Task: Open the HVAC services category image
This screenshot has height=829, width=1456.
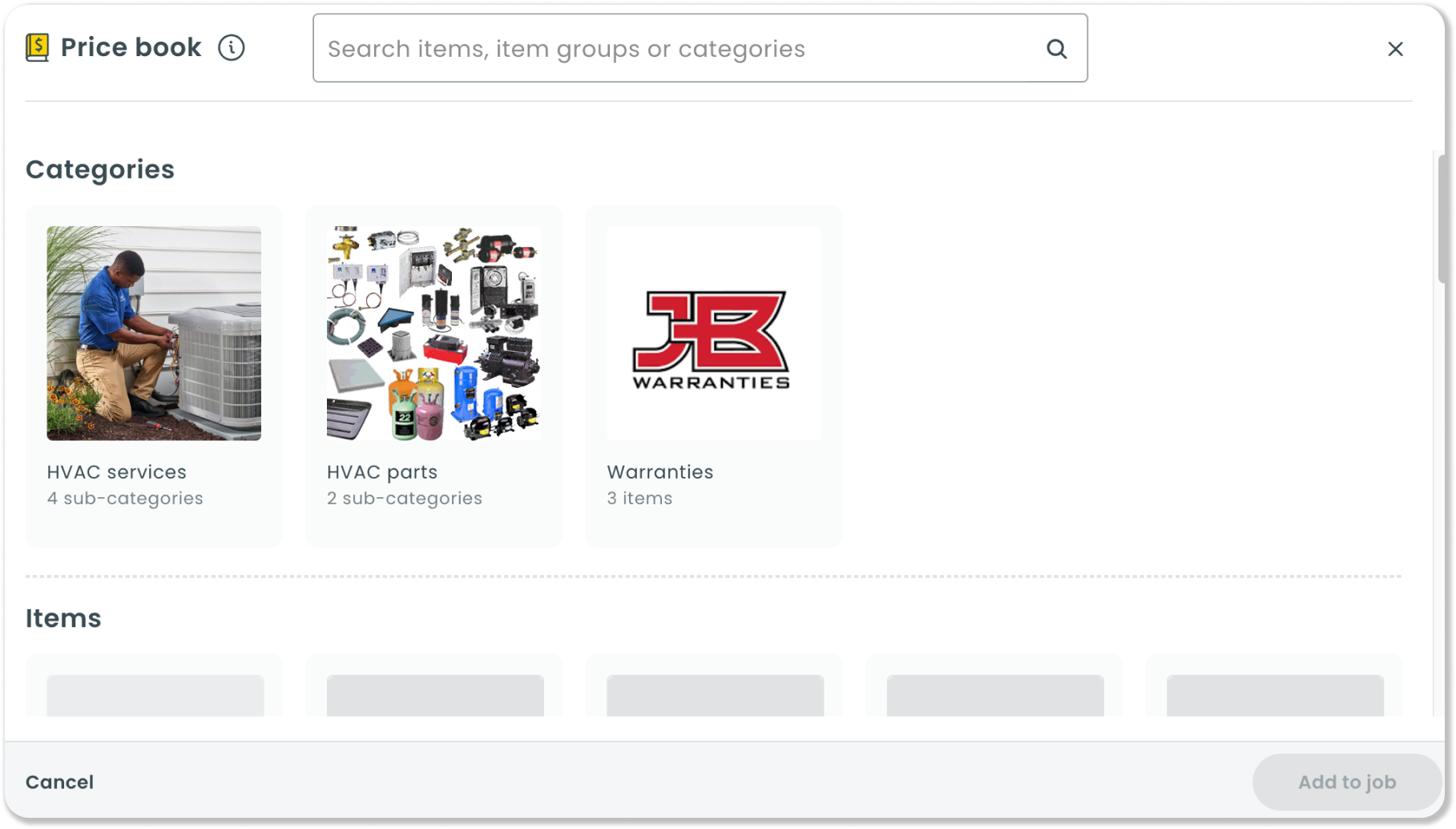Action: click(x=154, y=333)
